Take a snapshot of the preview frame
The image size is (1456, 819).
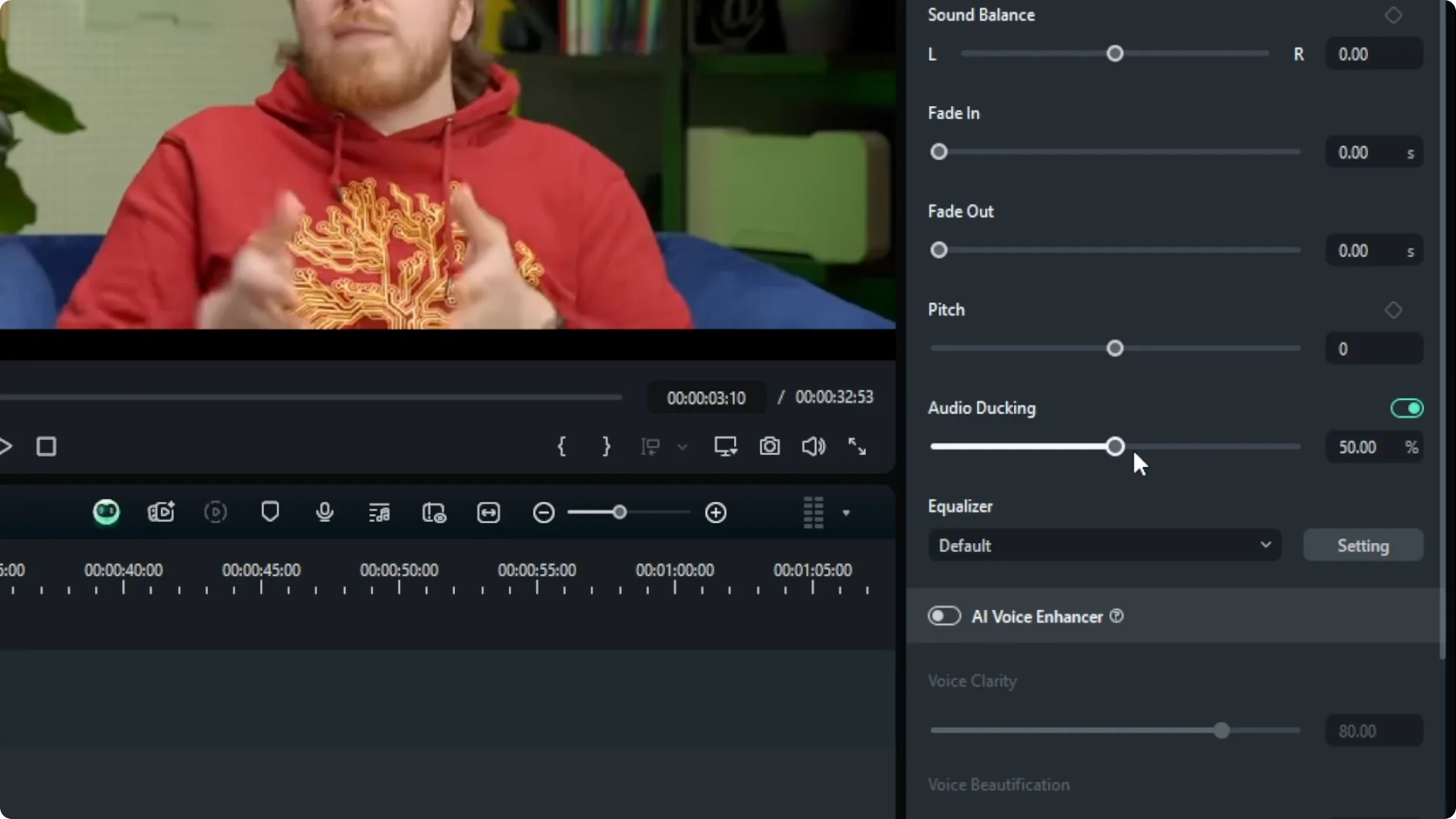pos(770,447)
